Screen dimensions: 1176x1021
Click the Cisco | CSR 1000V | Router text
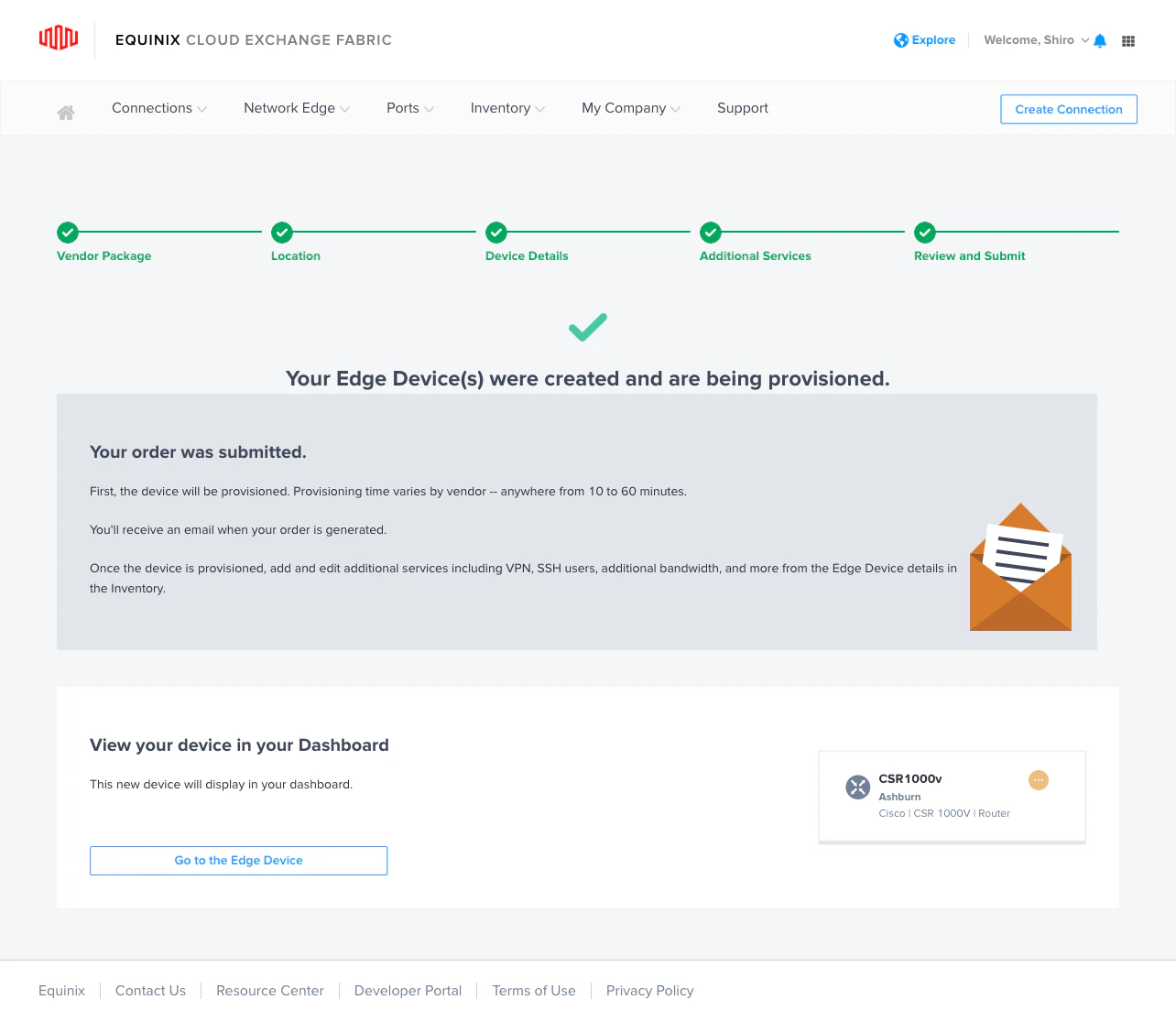(944, 814)
